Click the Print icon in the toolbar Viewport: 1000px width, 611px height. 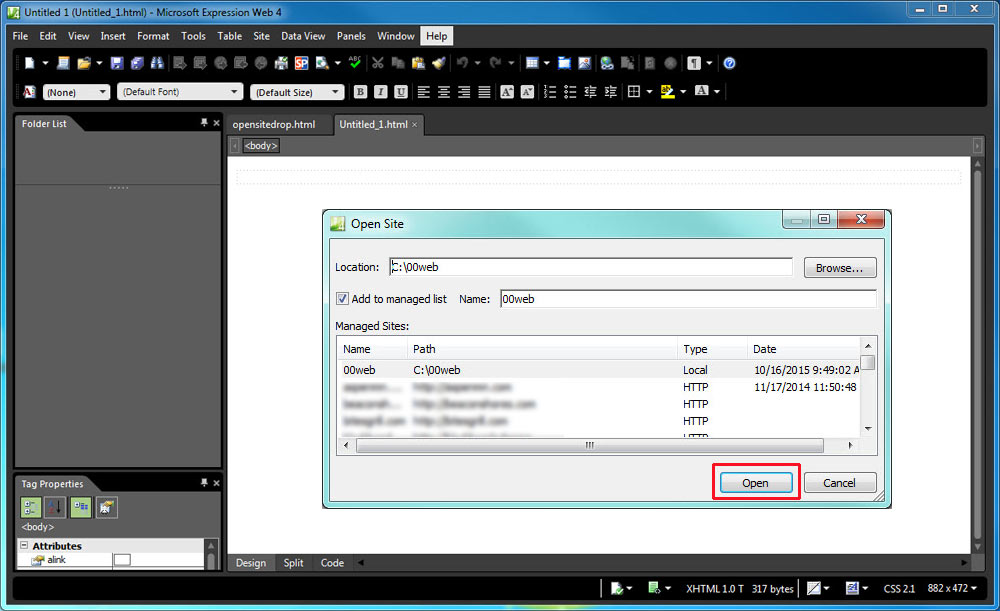281,63
